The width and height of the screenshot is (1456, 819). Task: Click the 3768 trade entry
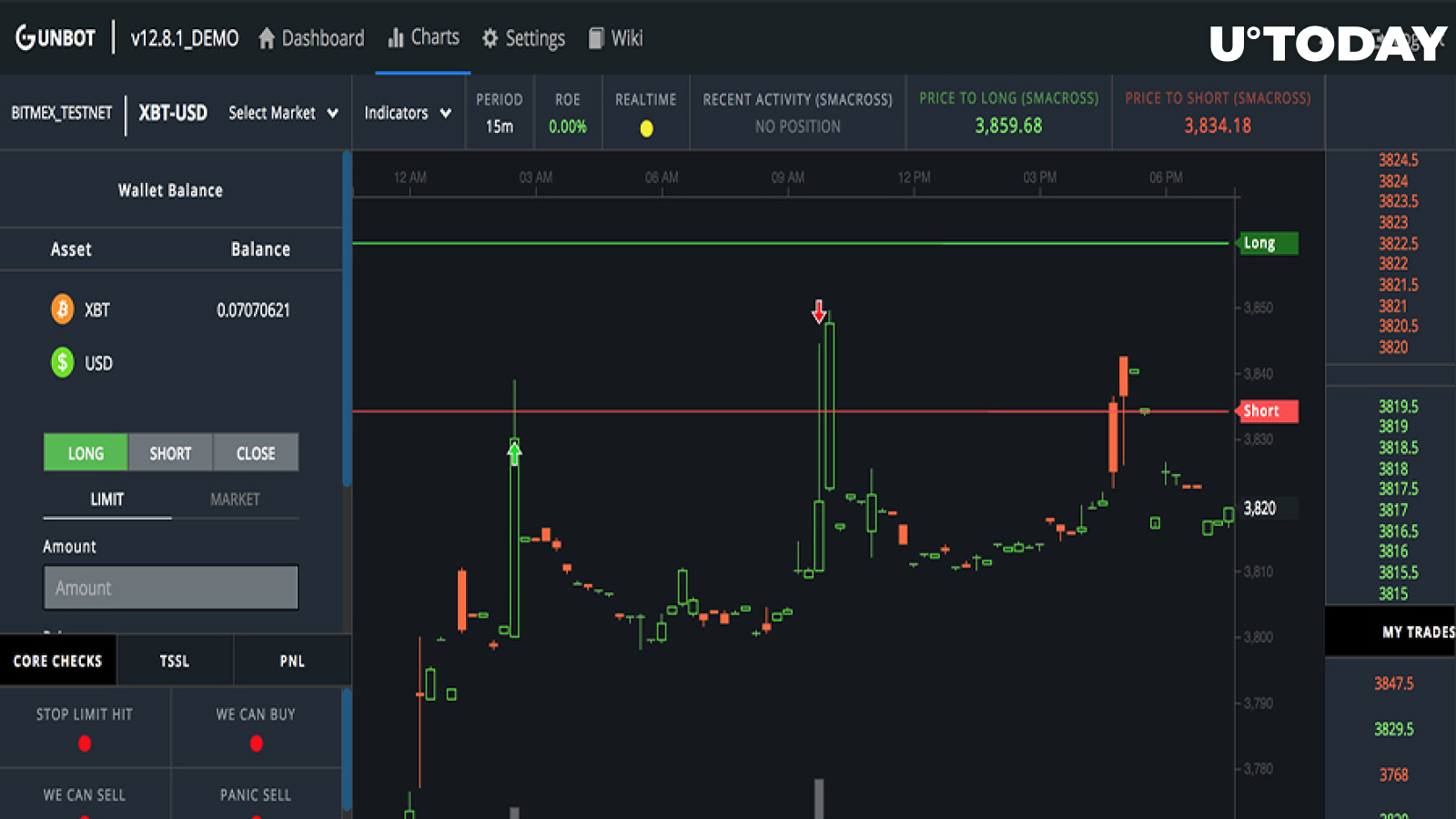click(1394, 774)
